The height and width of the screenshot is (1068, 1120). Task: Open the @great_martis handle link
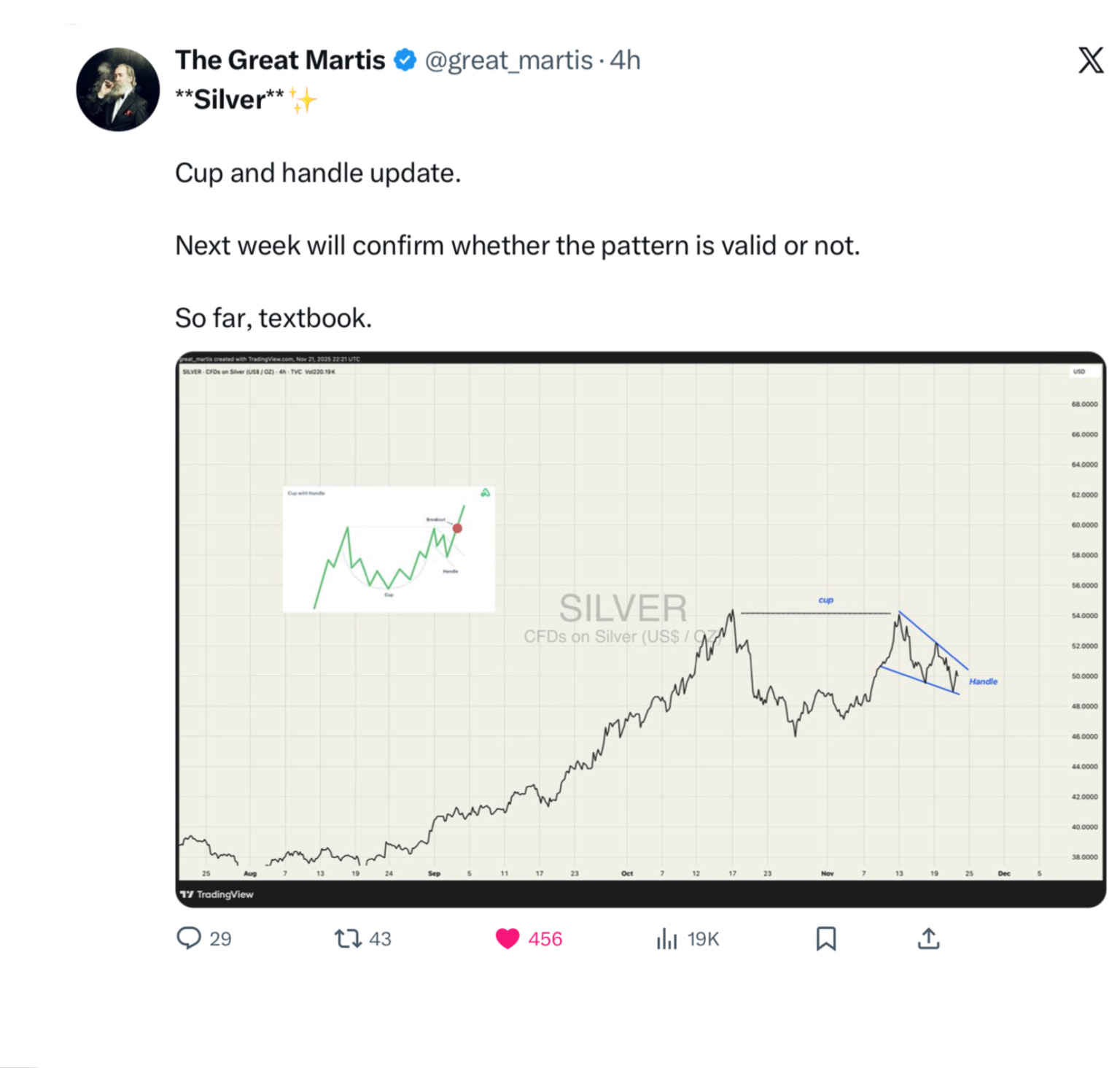[509, 61]
